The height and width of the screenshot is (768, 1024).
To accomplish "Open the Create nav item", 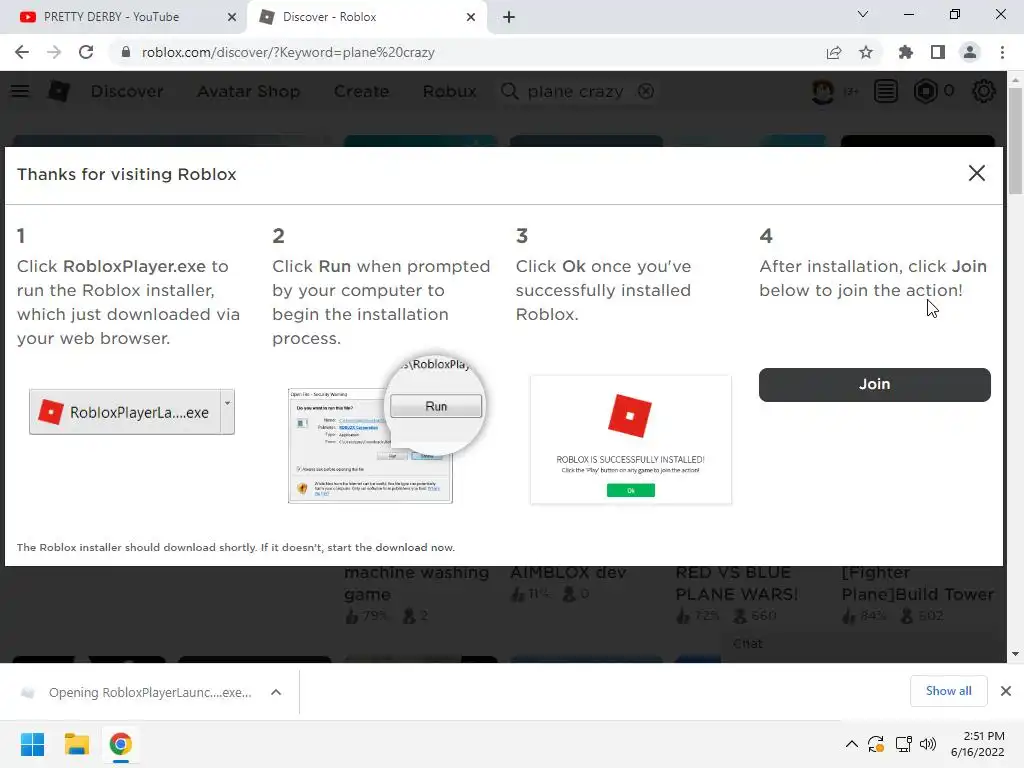I will 361,91.
